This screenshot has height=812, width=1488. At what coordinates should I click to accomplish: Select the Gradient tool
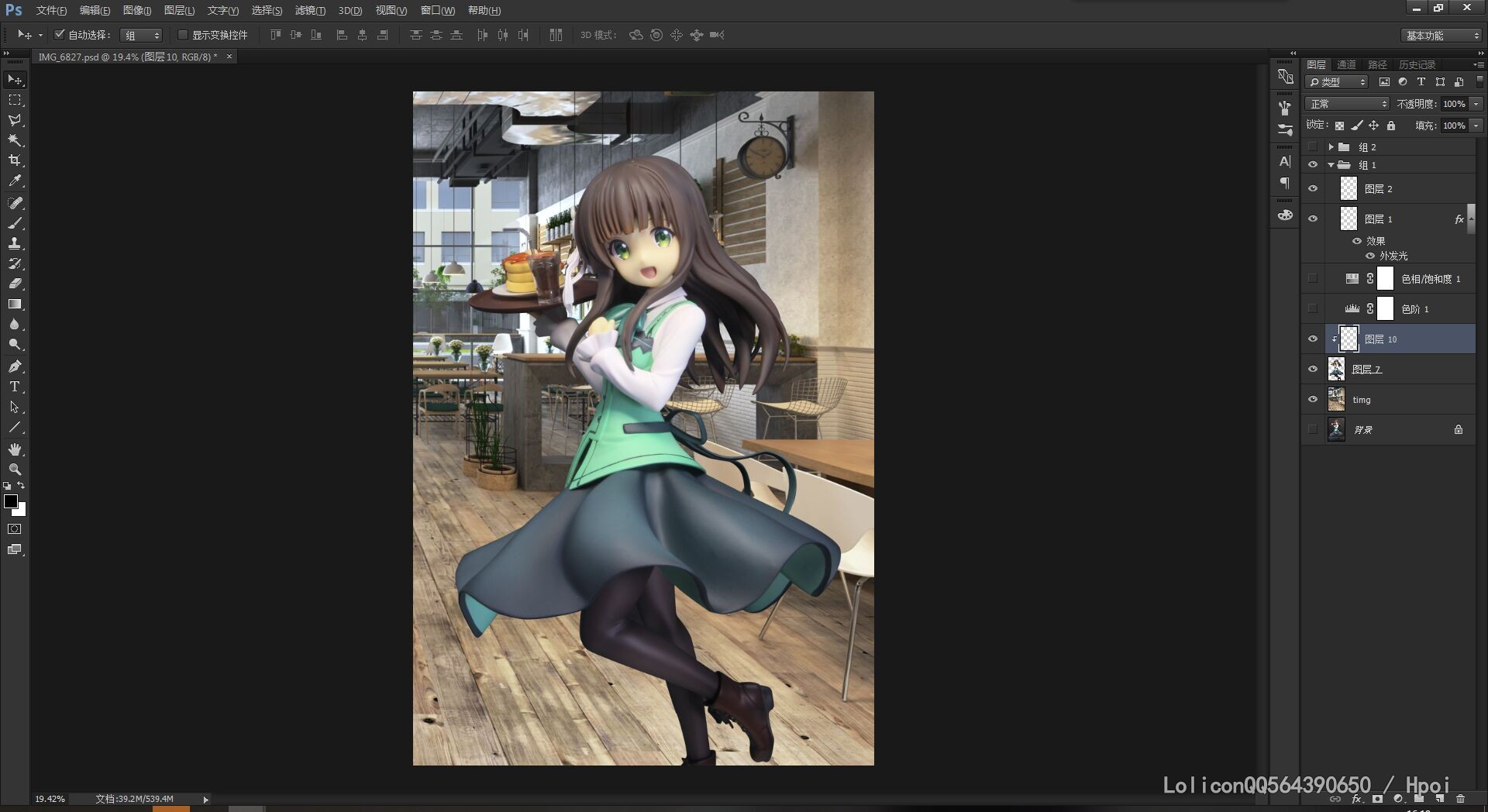point(15,304)
